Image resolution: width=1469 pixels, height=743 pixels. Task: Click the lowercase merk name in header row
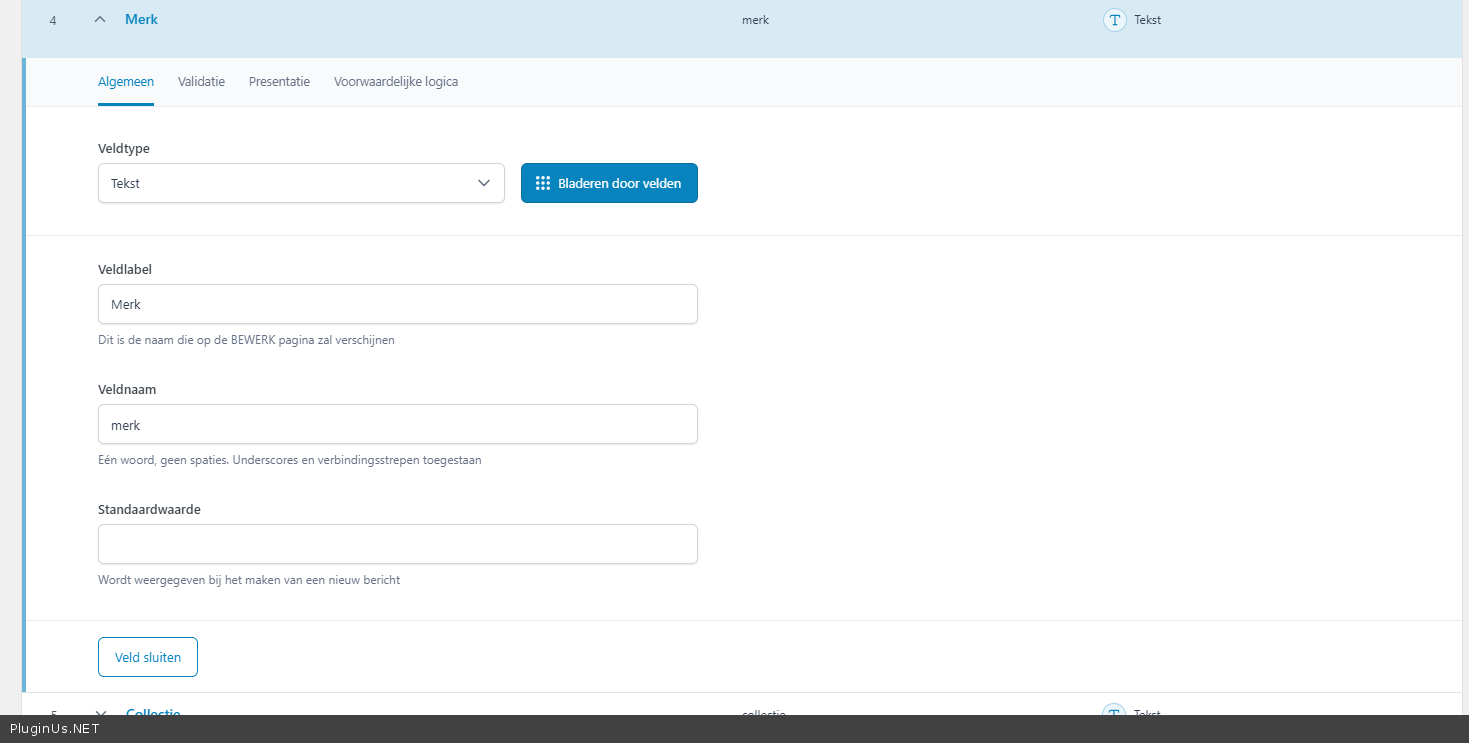pos(755,20)
